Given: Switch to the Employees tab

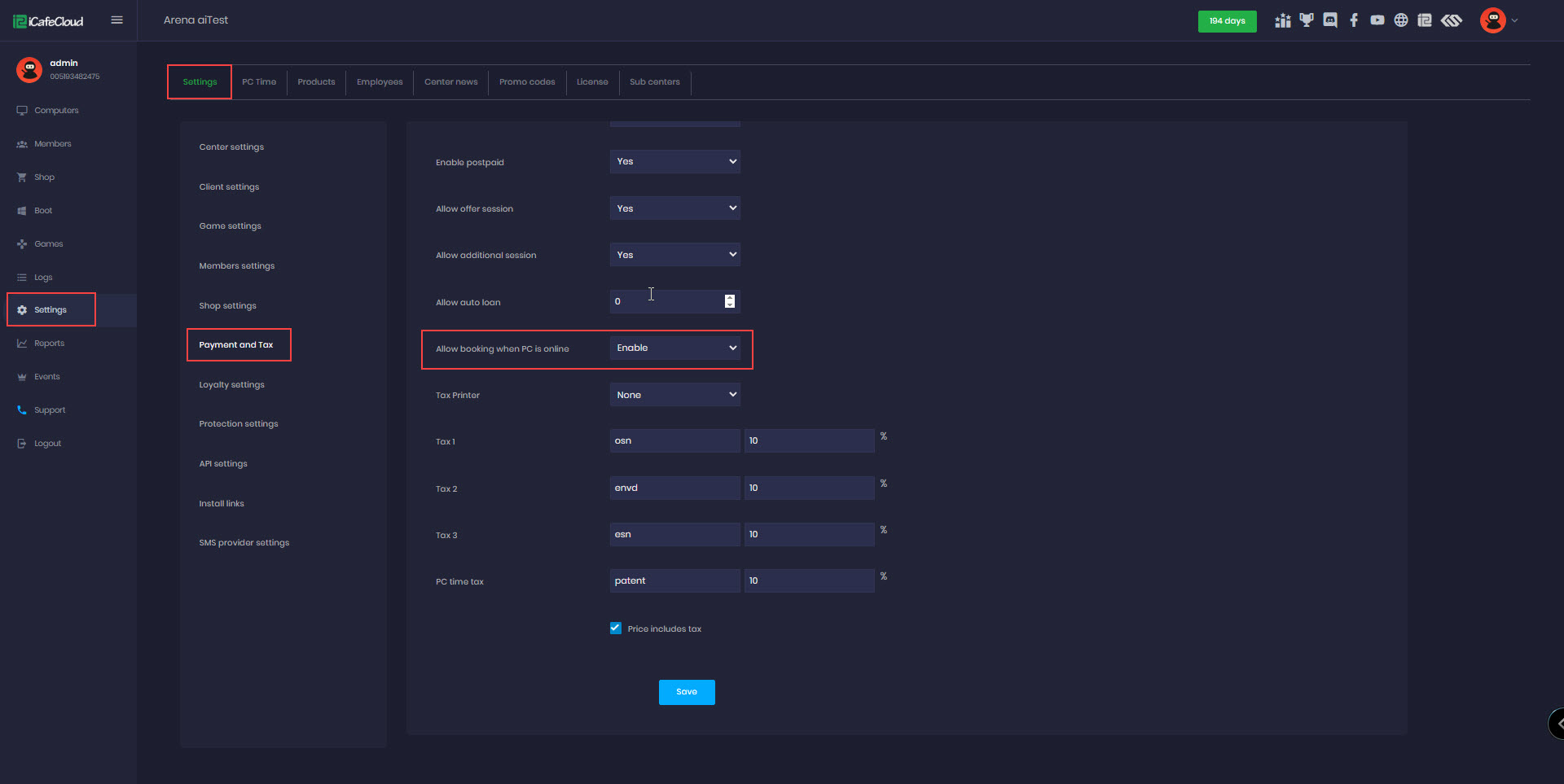Looking at the screenshot, I should pyautogui.click(x=380, y=82).
